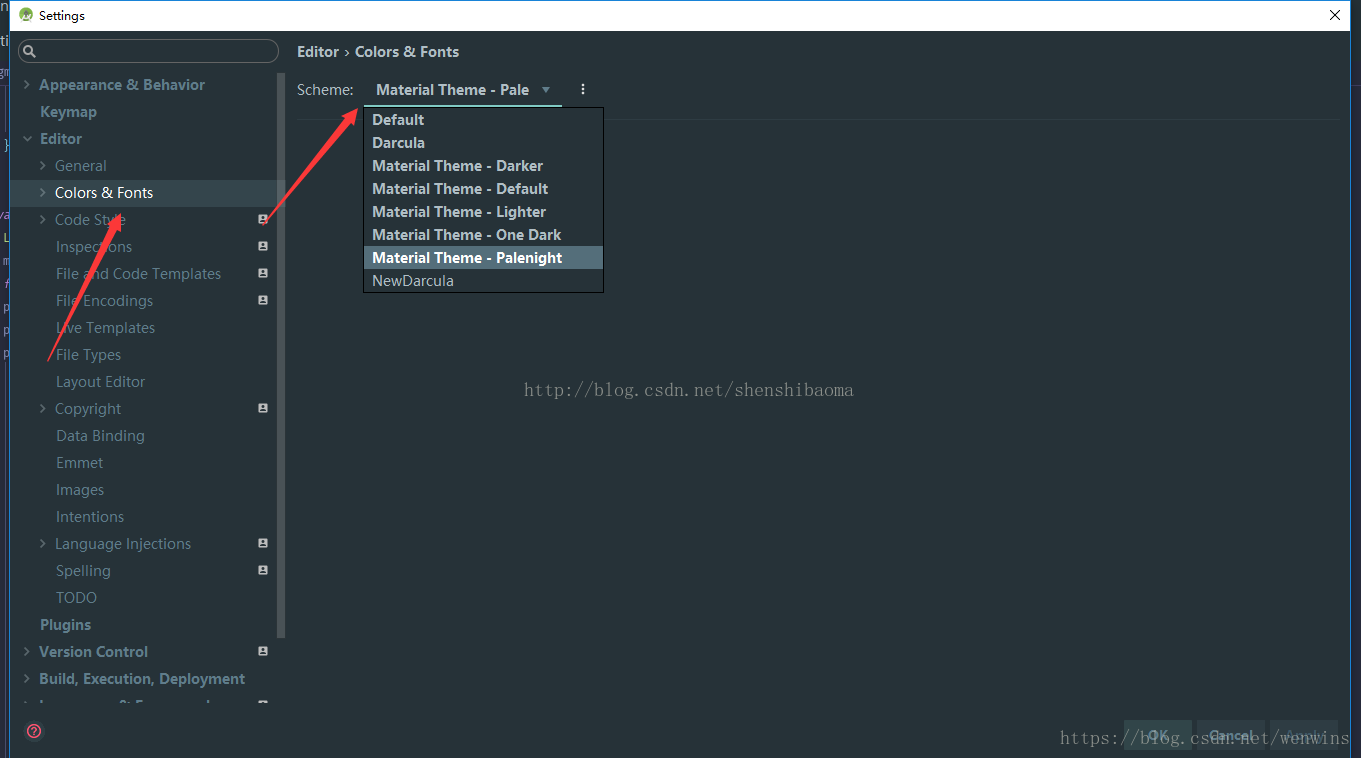Open the scheme actions three-dot menu
The width and height of the screenshot is (1361, 758).
pyautogui.click(x=583, y=89)
